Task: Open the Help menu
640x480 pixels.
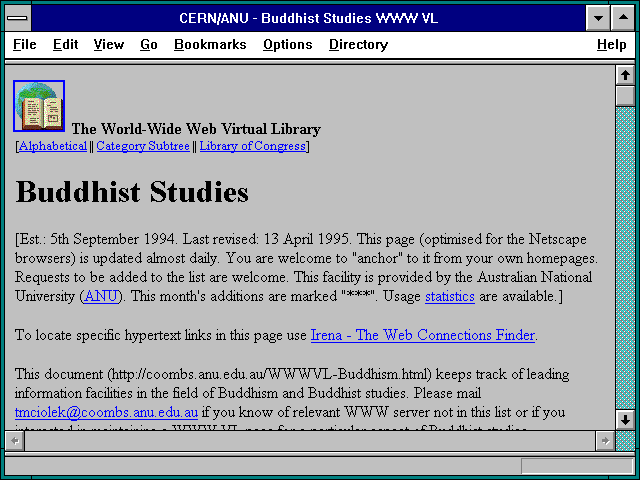Action: point(611,44)
